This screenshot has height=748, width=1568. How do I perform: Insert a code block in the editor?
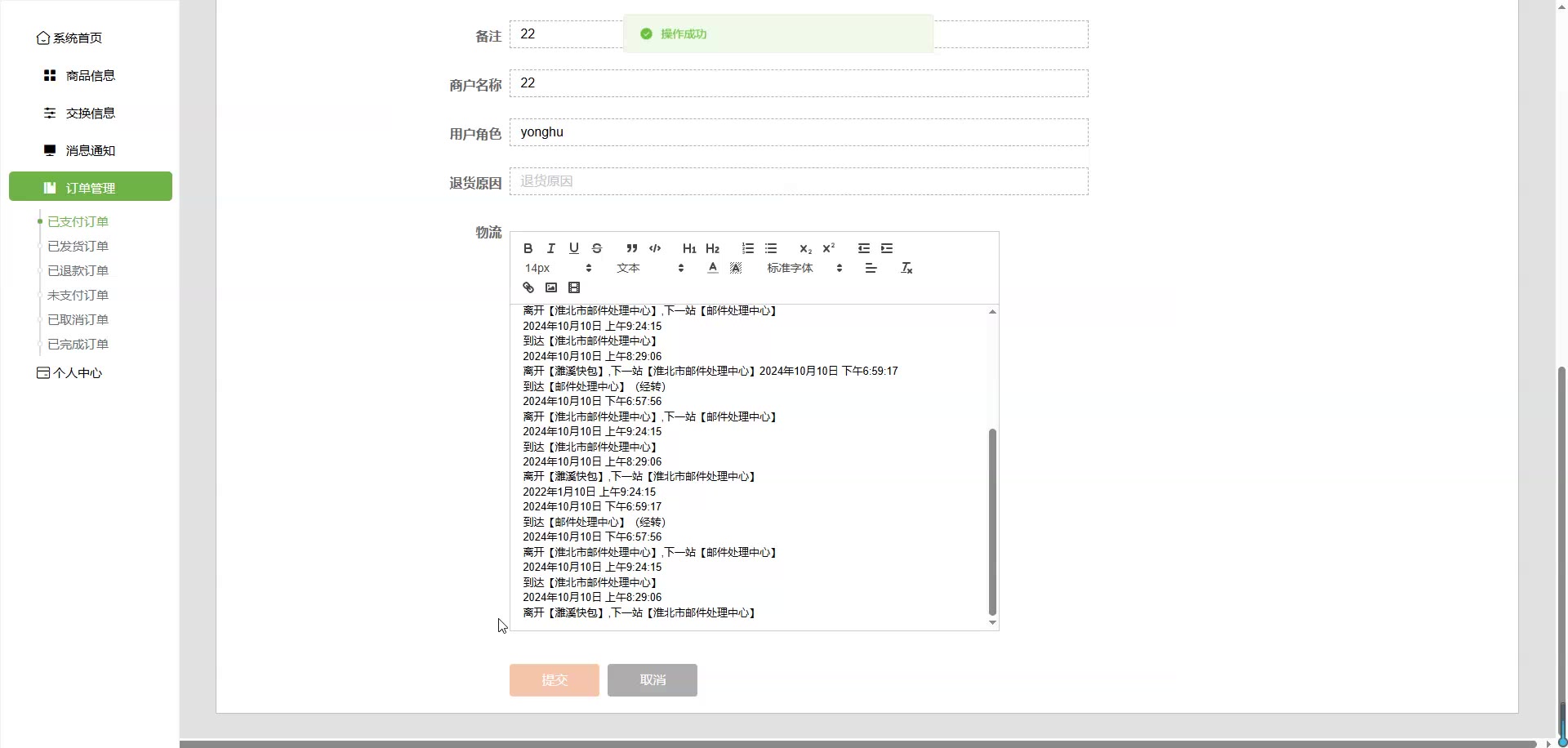pyautogui.click(x=655, y=248)
